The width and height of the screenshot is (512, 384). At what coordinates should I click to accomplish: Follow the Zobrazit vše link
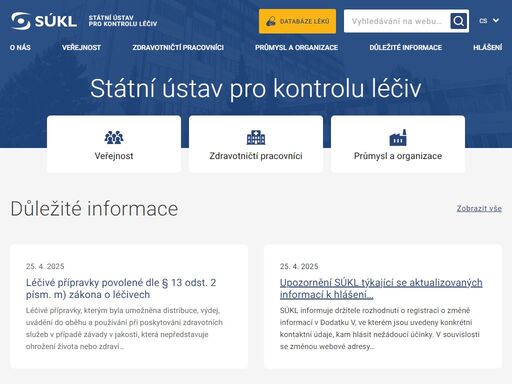(479, 208)
